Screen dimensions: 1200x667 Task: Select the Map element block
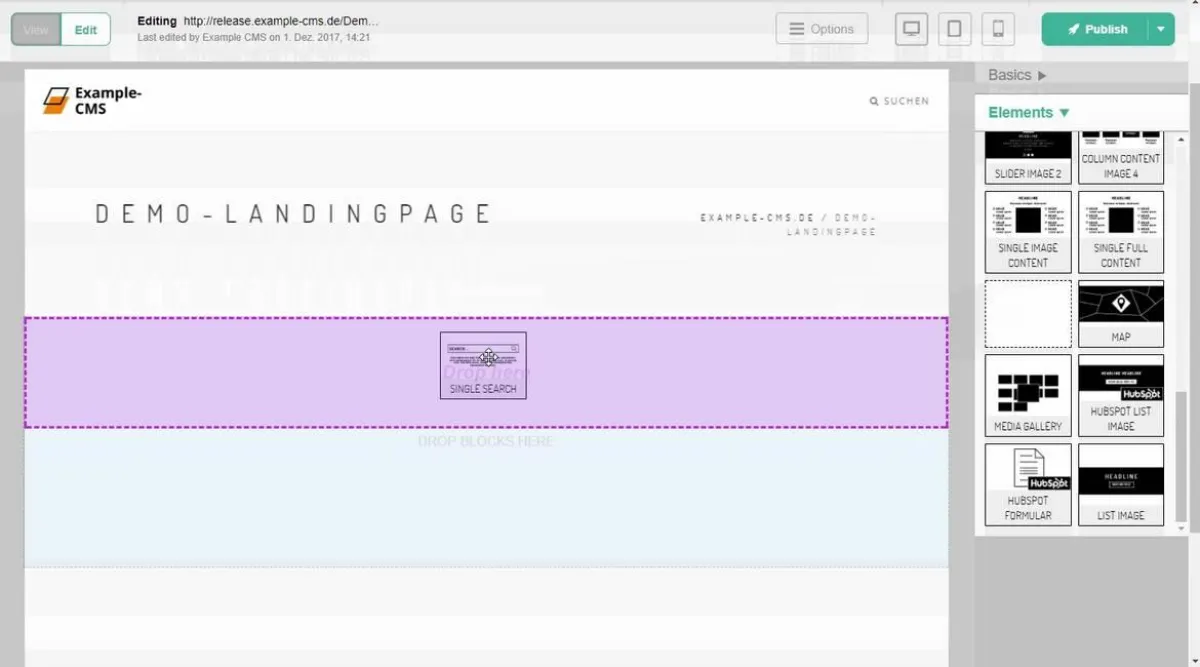(1120, 313)
